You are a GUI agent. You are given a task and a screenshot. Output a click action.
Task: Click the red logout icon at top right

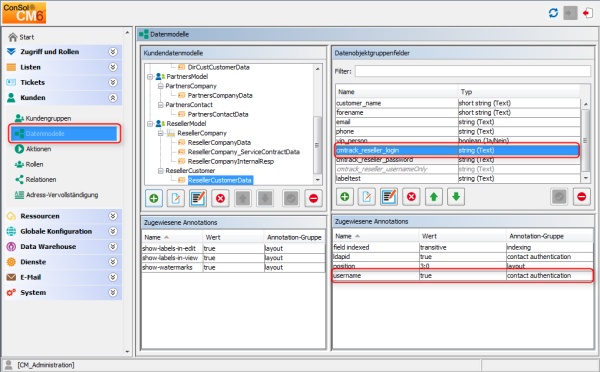(587, 13)
